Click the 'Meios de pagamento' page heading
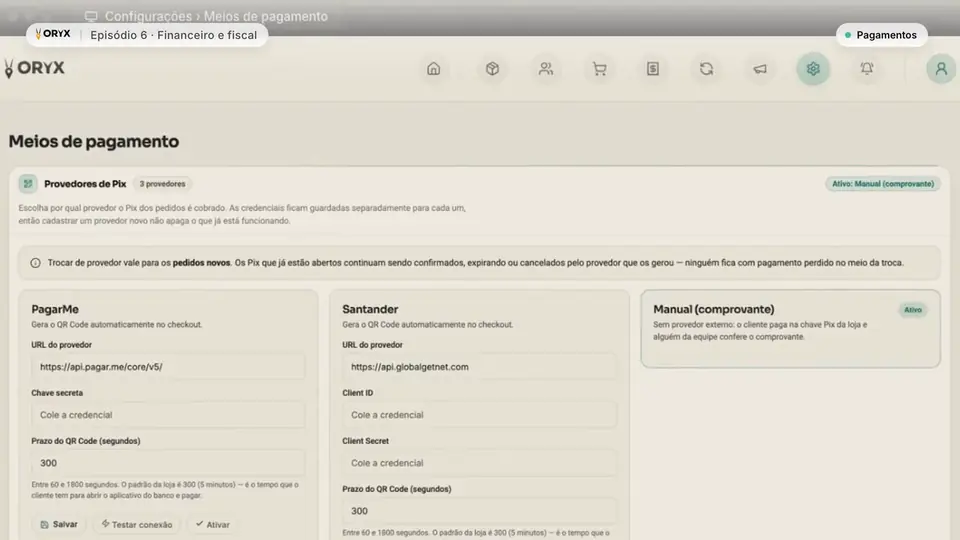 click(x=94, y=141)
